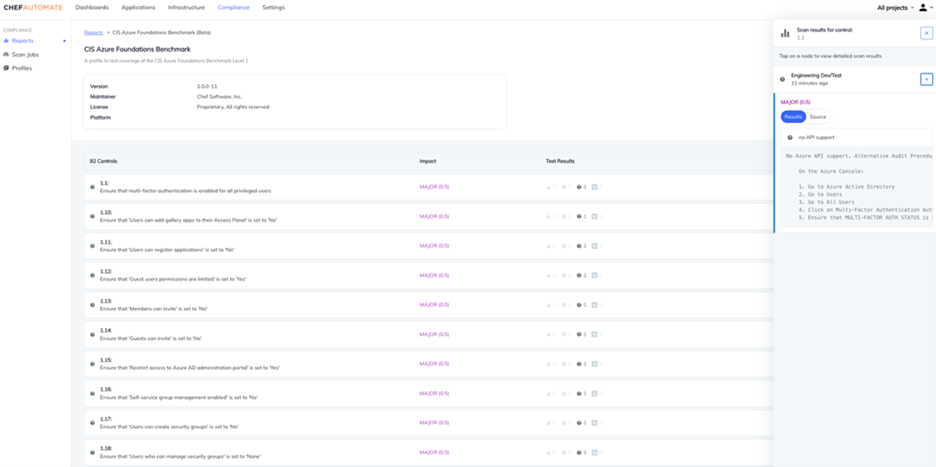This screenshot has width=936, height=467.
Task: Open the Reports sidebar icon
Action: pos(7,41)
